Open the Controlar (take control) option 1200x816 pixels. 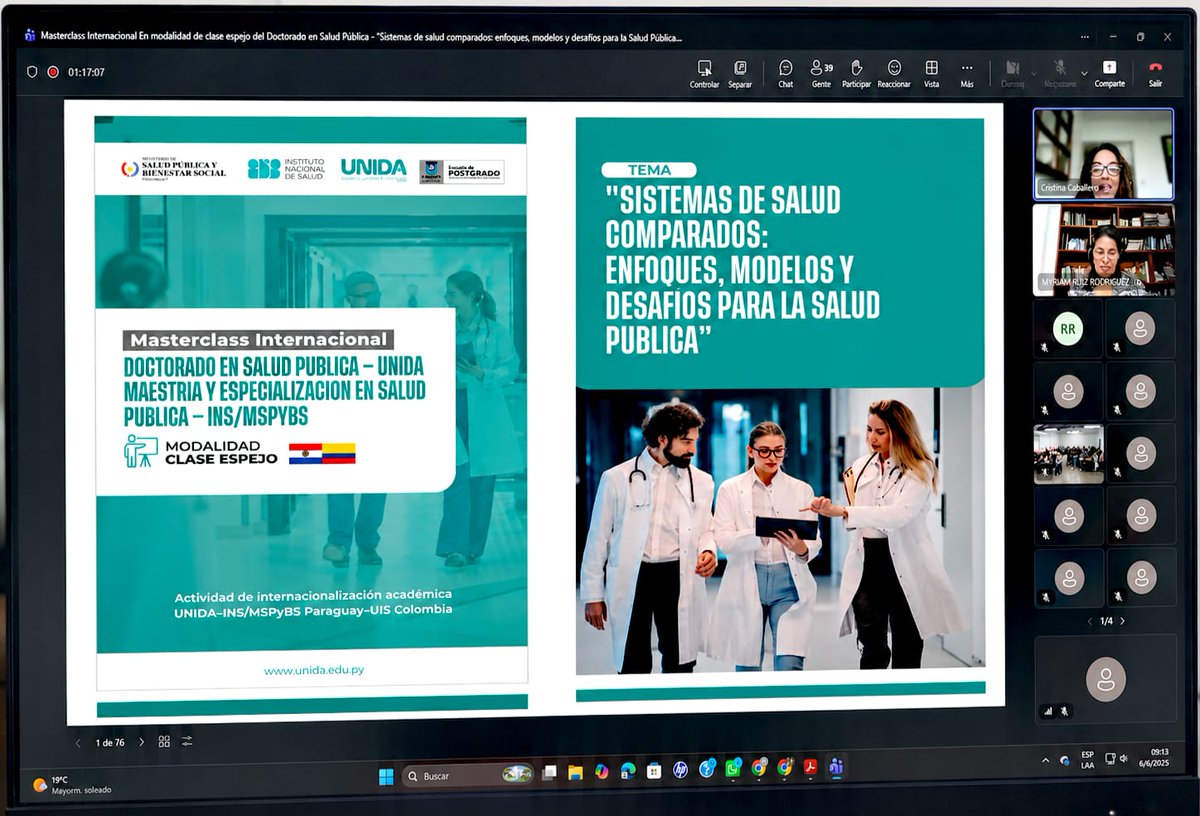(704, 73)
